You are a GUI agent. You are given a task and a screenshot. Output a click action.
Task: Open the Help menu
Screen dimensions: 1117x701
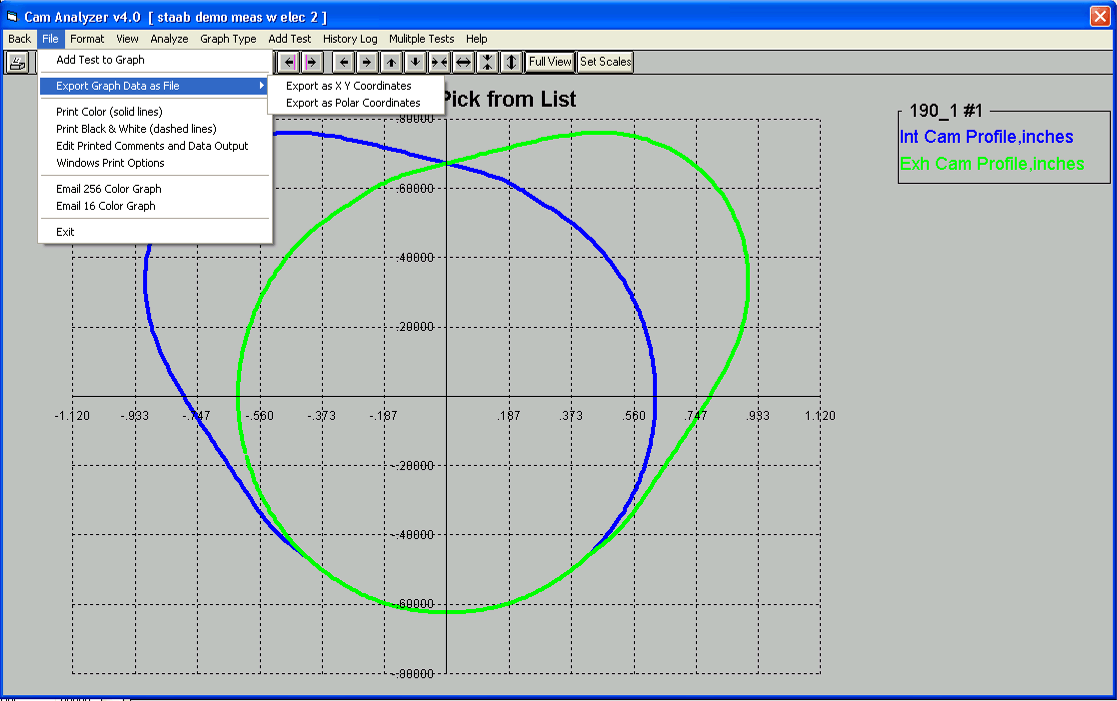pos(477,38)
